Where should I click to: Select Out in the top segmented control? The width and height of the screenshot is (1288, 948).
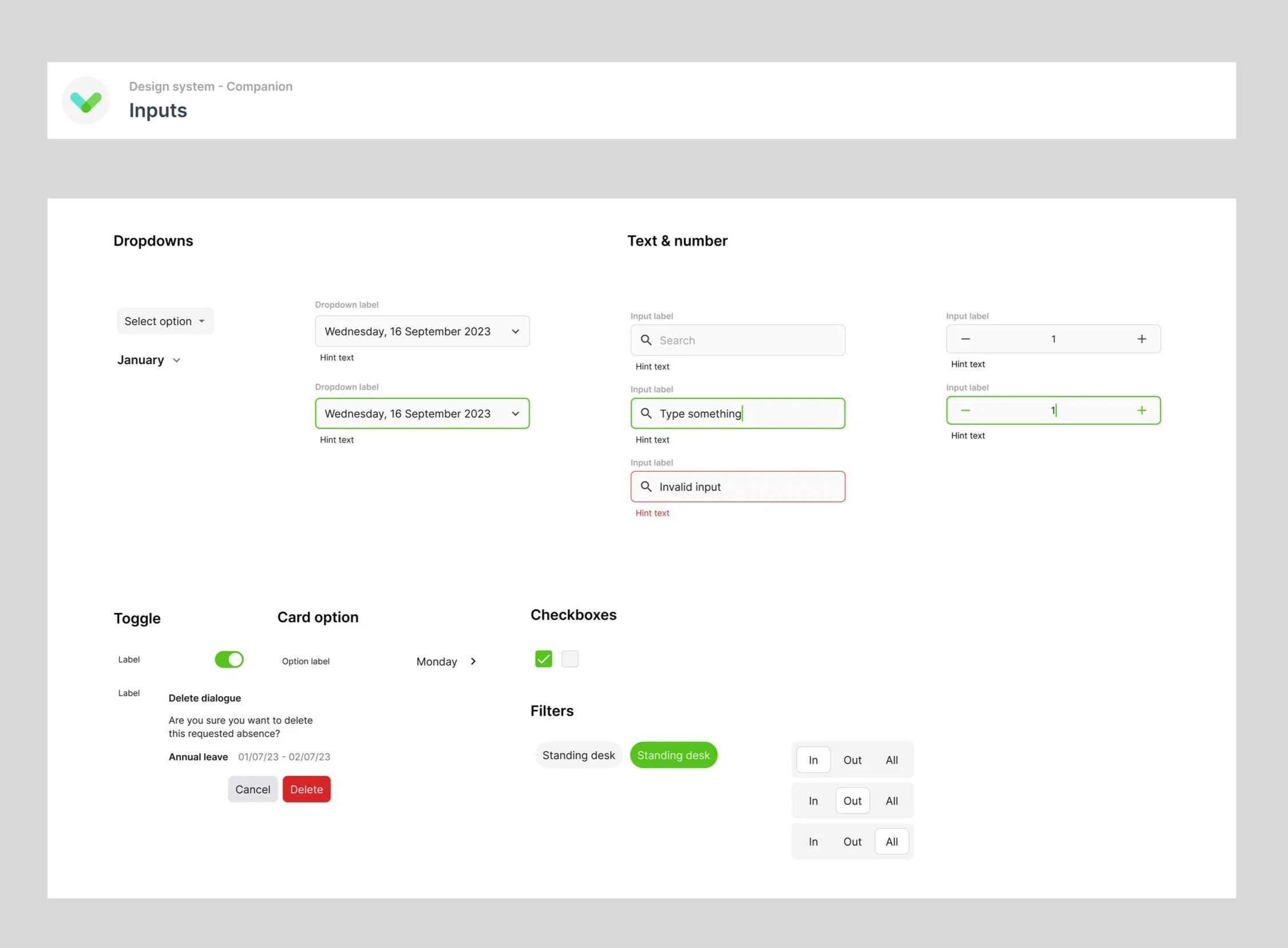[x=852, y=760]
